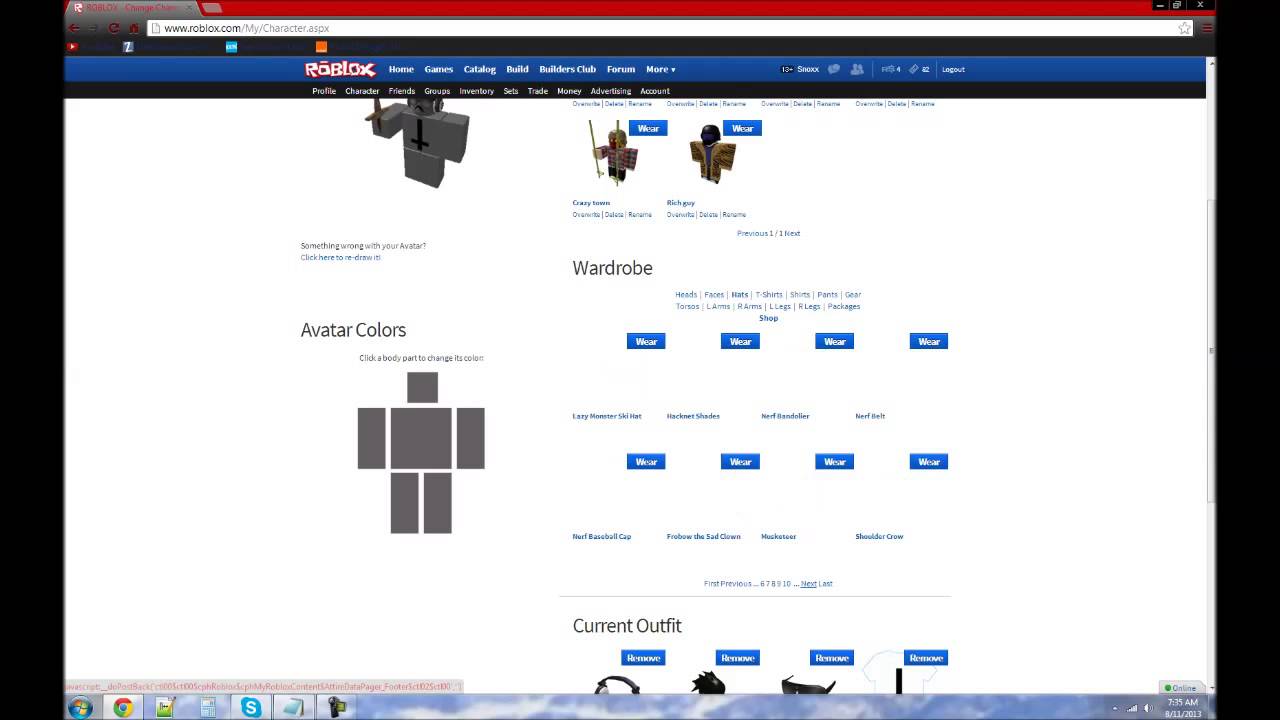This screenshot has width=1280, height=720.
Task: Expand the More dropdown menu
Action: [660, 69]
